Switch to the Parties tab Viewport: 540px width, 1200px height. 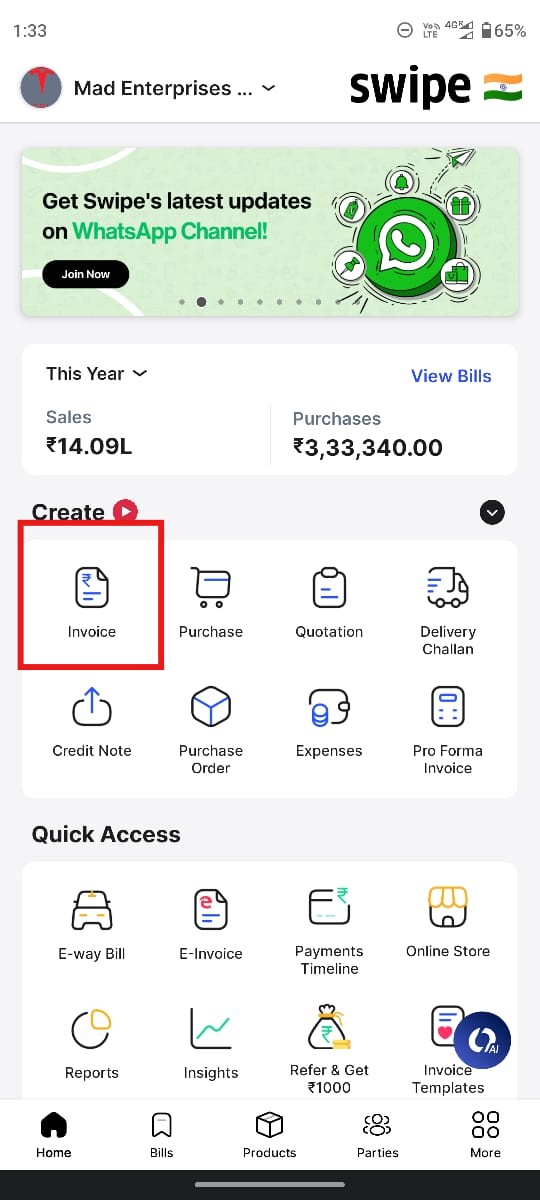377,1134
